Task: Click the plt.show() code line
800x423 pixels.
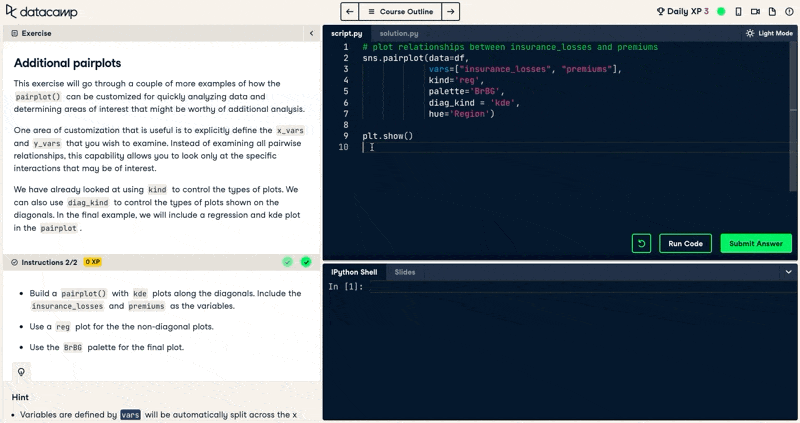Action: tap(388, 136)
